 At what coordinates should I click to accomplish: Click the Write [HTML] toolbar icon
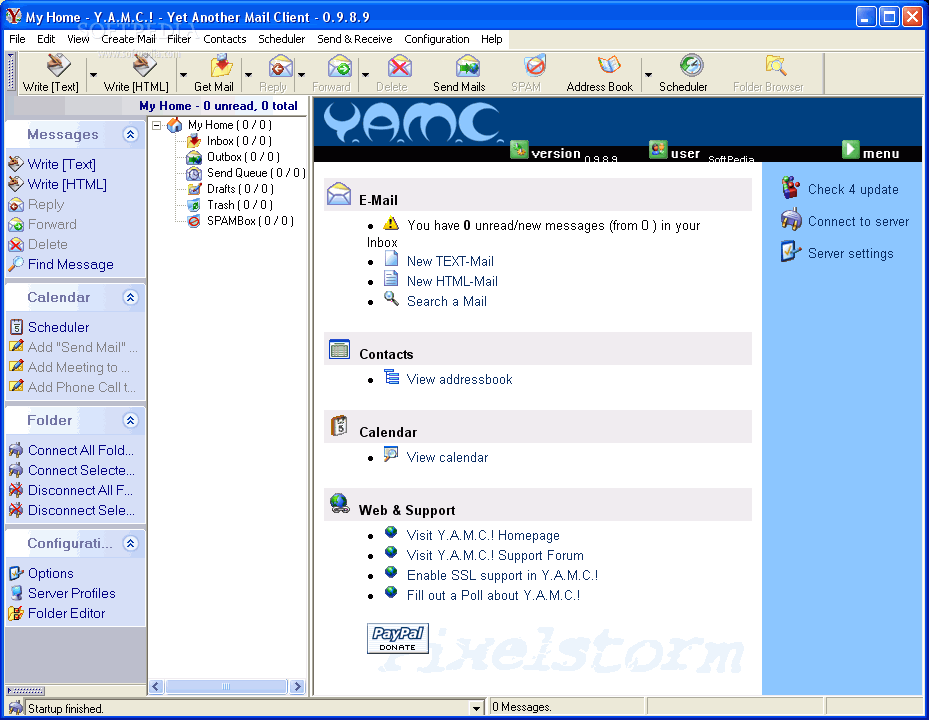point(144,65)
